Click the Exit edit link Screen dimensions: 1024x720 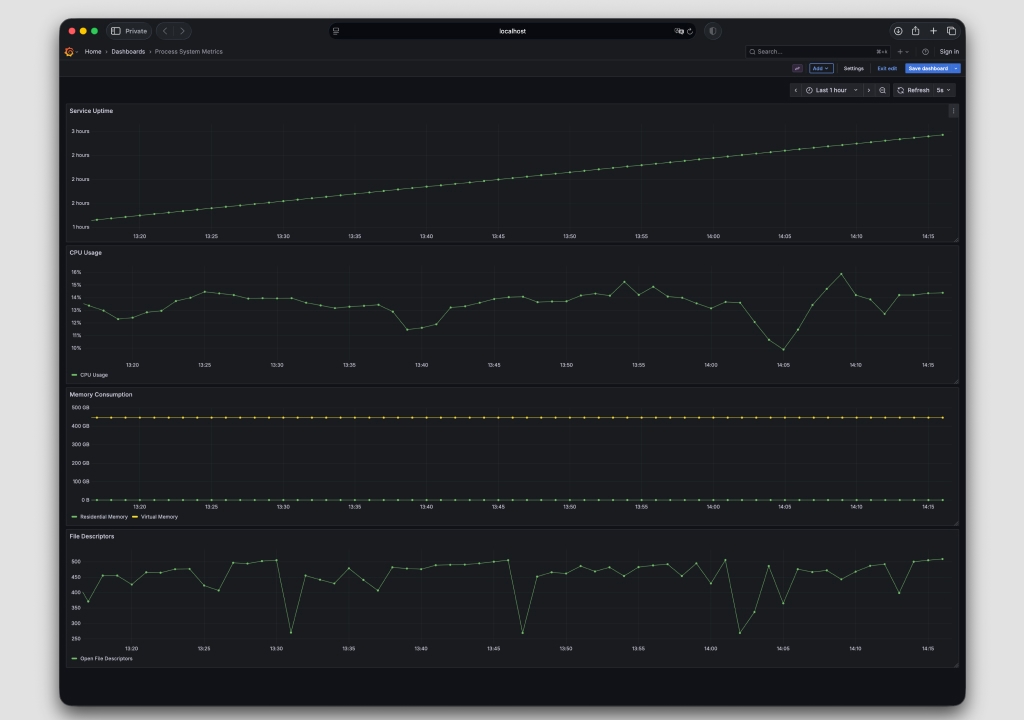click(x=888, y=68)
